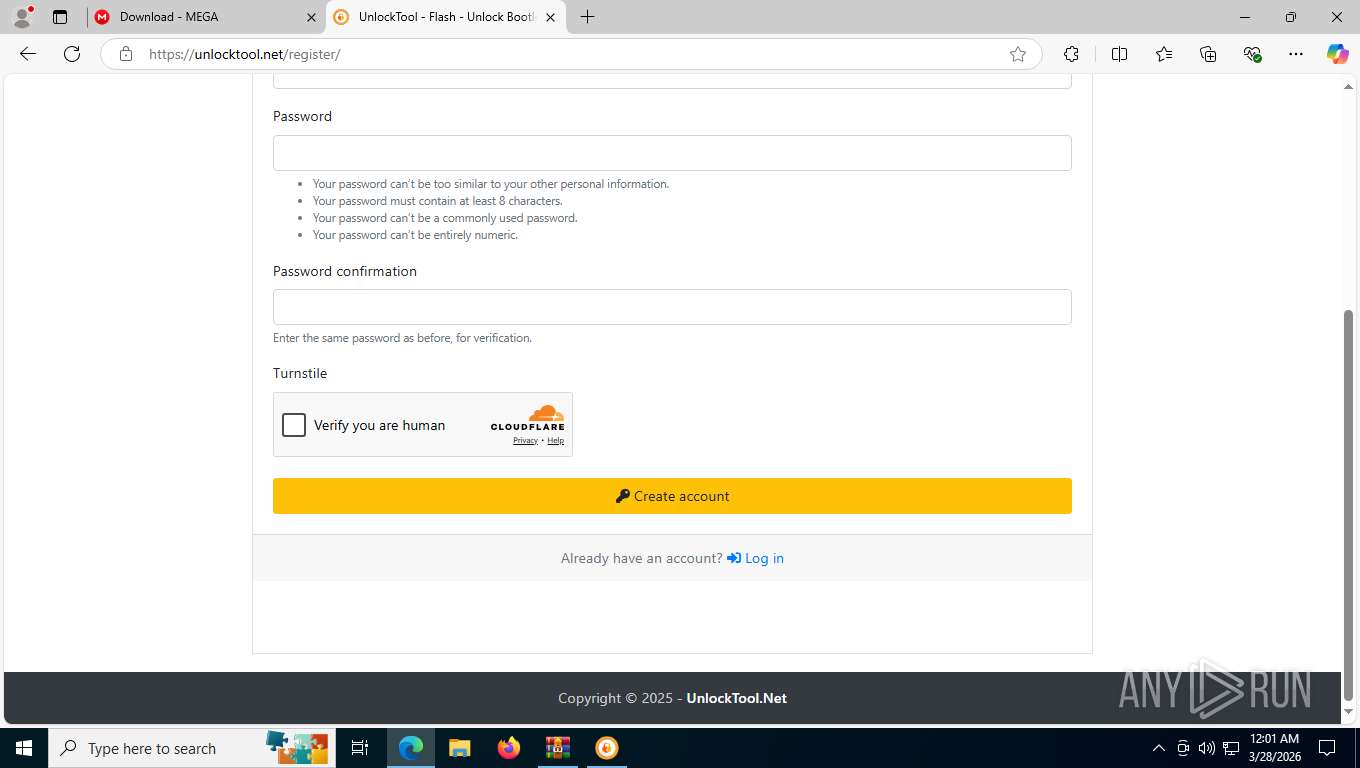Follow the Log in link

[x=755, y=558]
